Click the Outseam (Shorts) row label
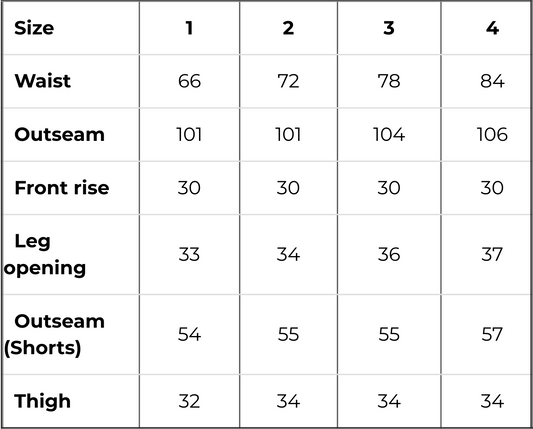Viewport: 533px width, 429px height. coord(71,334)
